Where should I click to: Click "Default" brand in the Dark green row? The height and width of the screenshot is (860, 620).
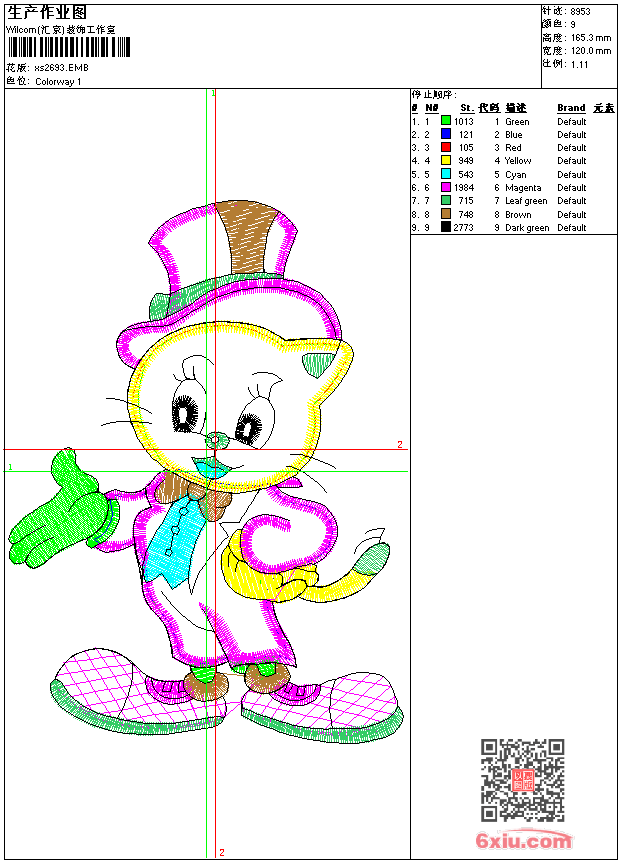[x=572, y=228]
